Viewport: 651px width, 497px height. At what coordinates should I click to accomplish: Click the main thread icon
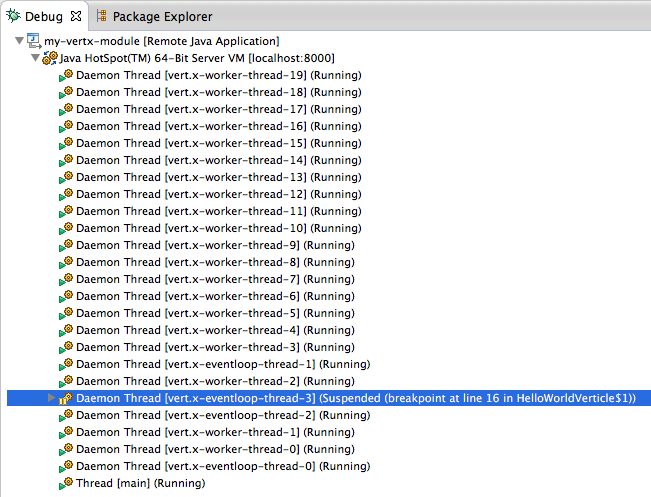[66, 483]
